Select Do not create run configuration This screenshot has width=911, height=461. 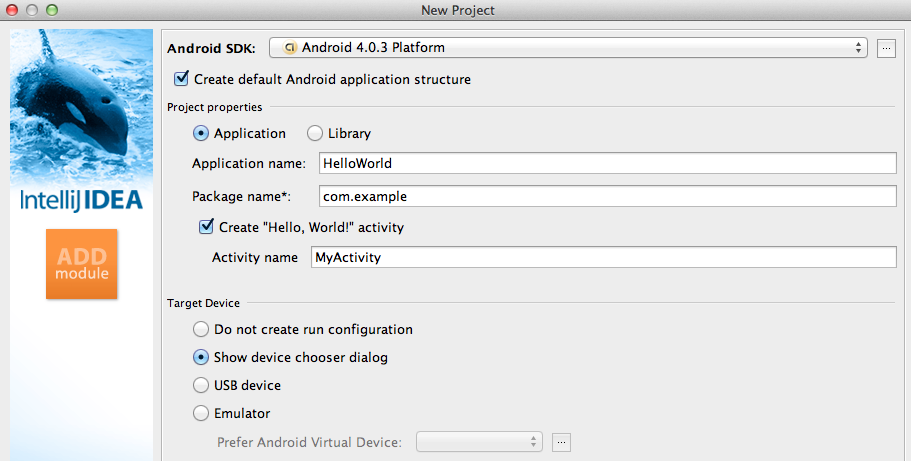pos(200,329)
